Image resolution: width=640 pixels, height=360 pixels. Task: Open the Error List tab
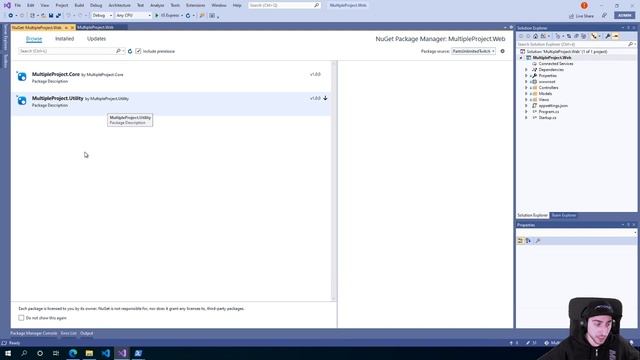coord(69,333)
